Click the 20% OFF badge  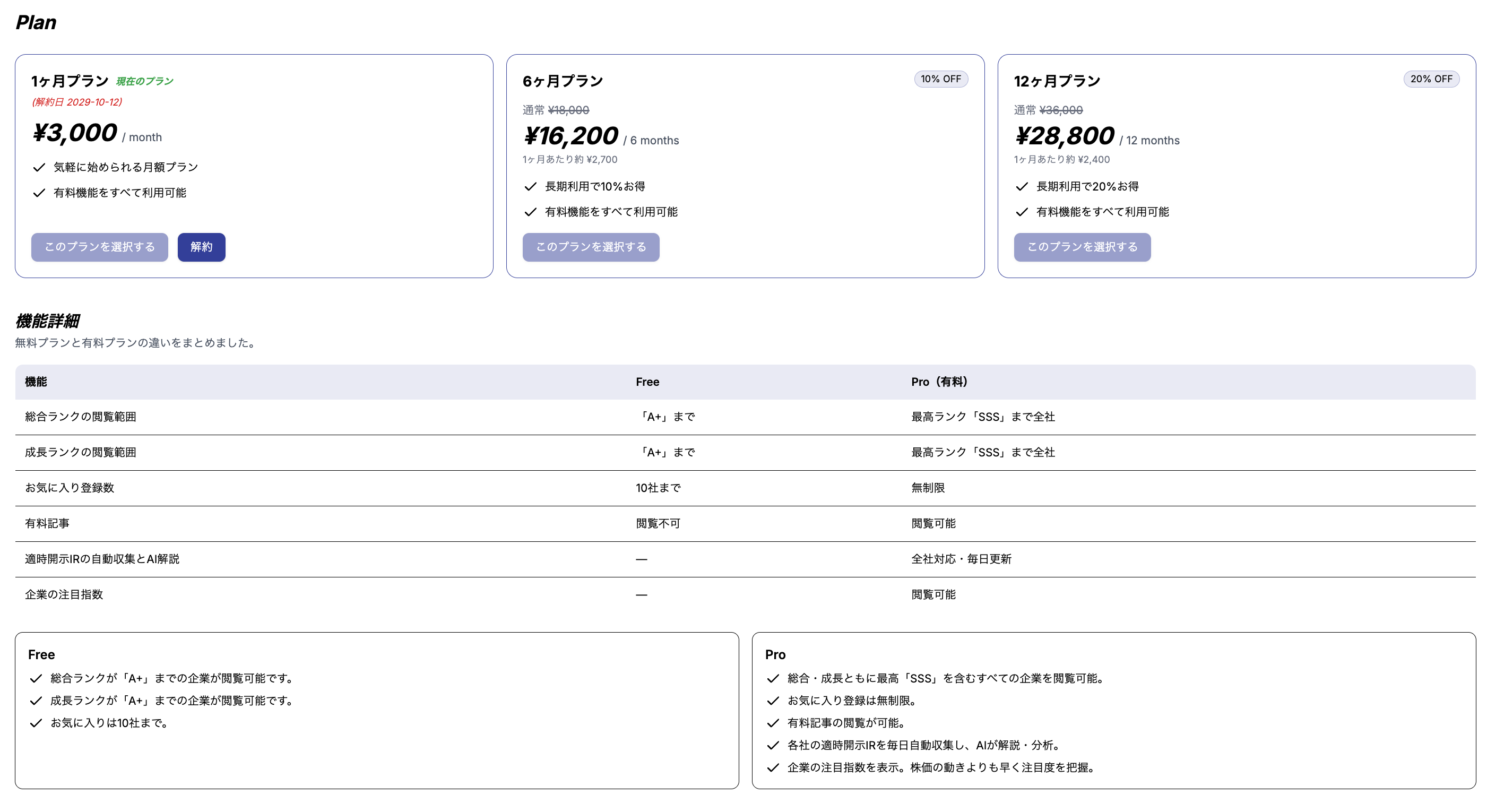point(1431,79)
